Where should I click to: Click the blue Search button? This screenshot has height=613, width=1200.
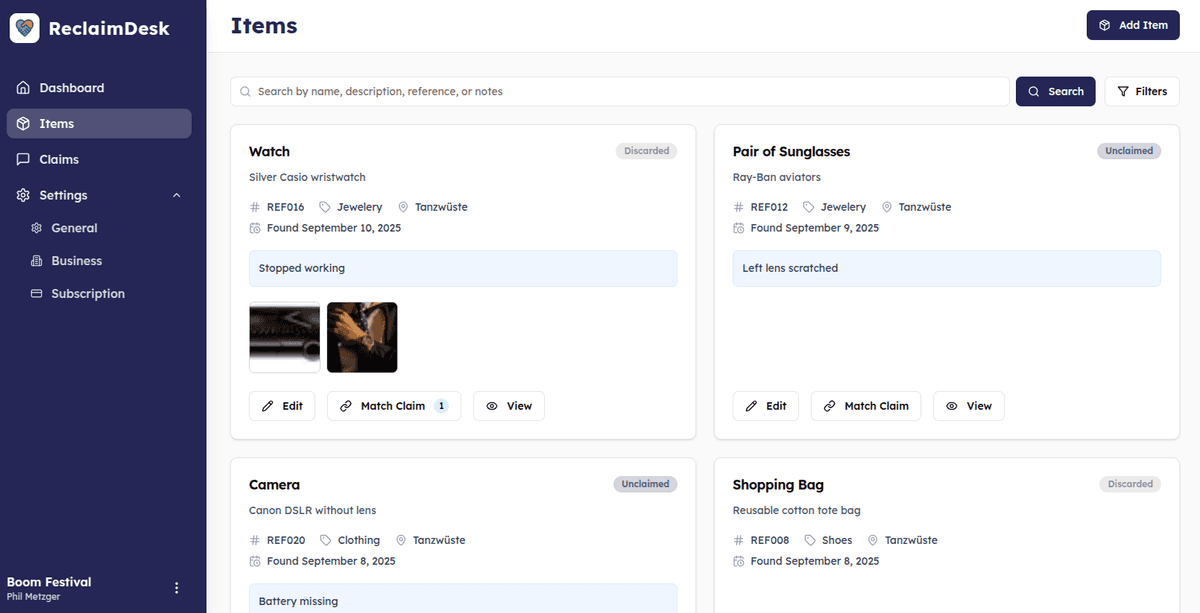point(1056,91)
